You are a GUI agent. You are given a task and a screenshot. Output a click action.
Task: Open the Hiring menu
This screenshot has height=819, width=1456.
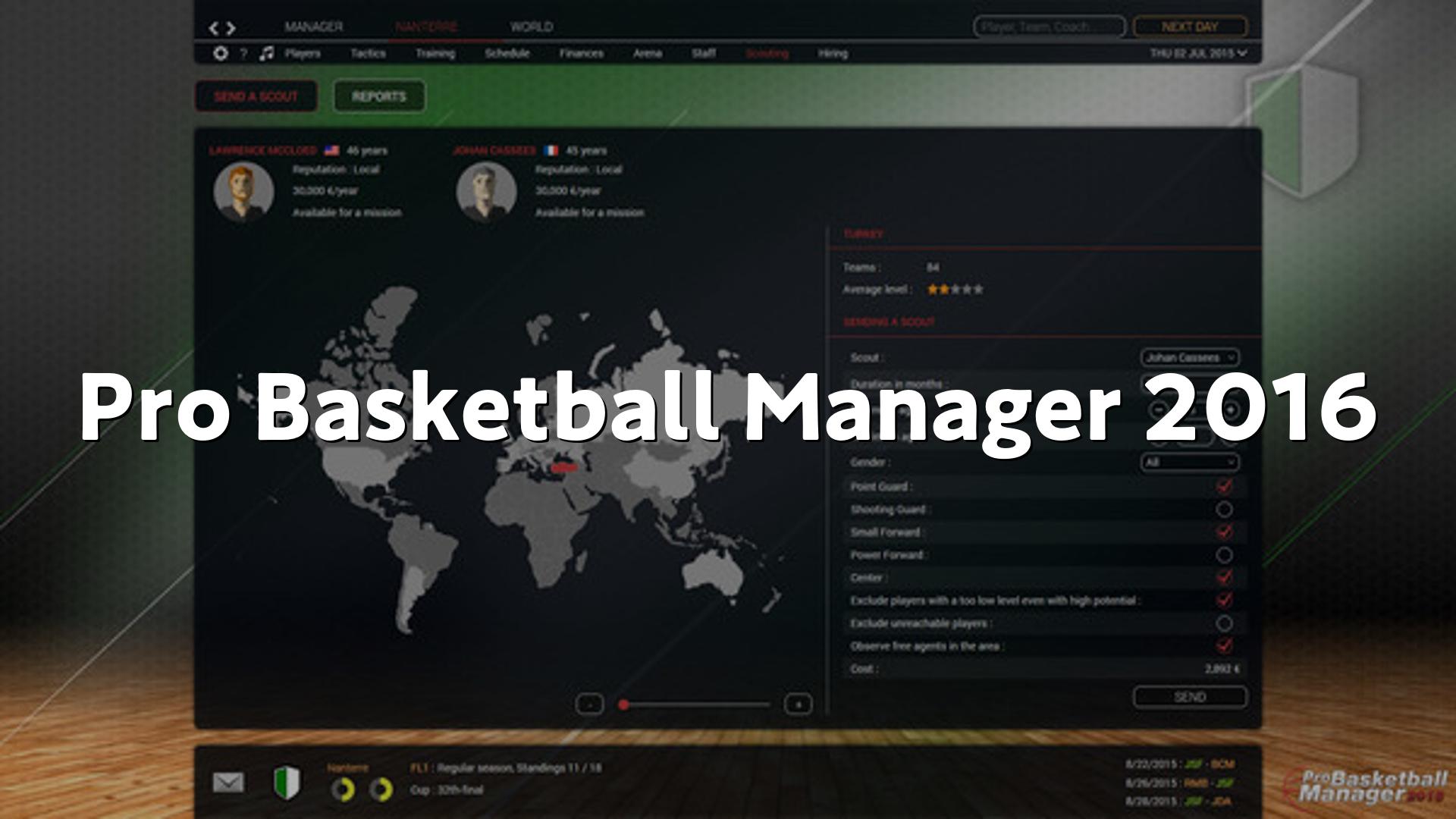point(833,53)
